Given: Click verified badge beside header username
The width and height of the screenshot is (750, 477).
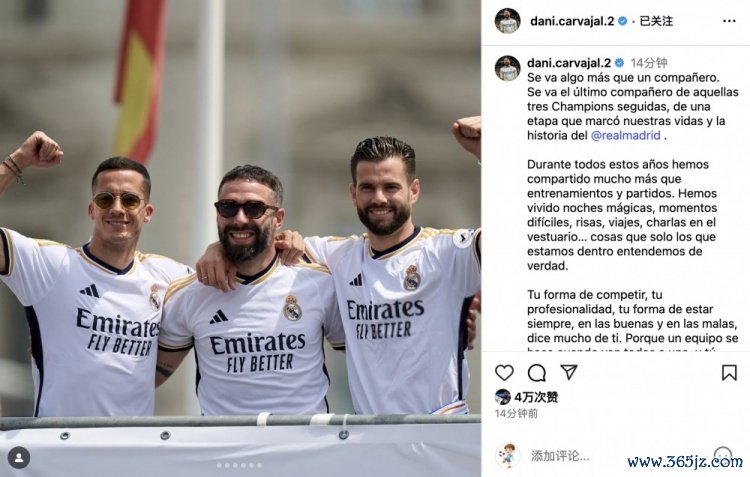Looking at the screenshot, I should [622, 21].
